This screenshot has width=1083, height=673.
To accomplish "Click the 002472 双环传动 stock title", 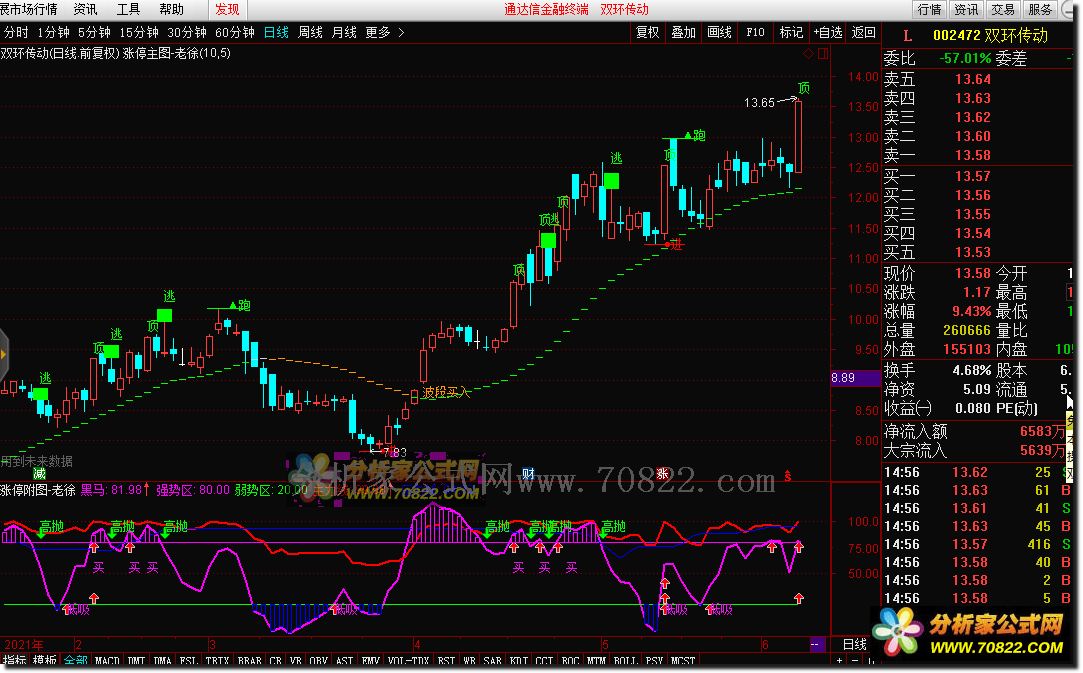I will coord(990,36).
